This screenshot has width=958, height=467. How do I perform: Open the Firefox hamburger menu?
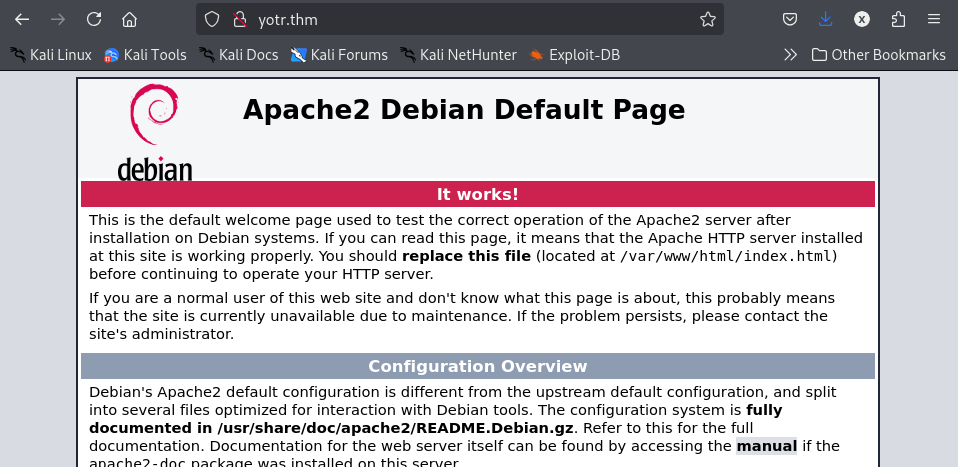[x=934, y=20]
